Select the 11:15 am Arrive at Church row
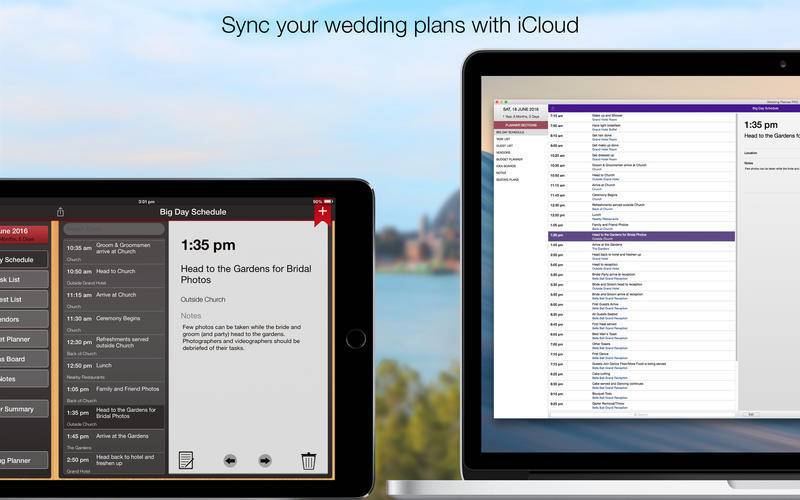The height and width of the screenshot is (500, 800). (114, 298)
